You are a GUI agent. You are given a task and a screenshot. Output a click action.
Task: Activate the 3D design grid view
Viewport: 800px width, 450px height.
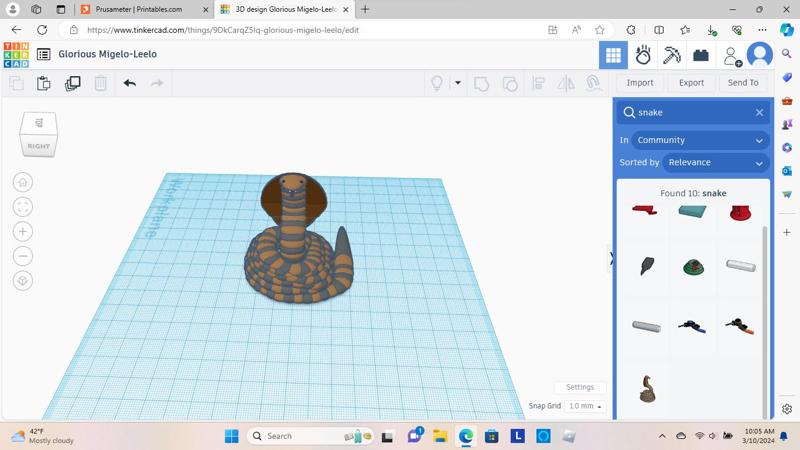pos(613,55)
